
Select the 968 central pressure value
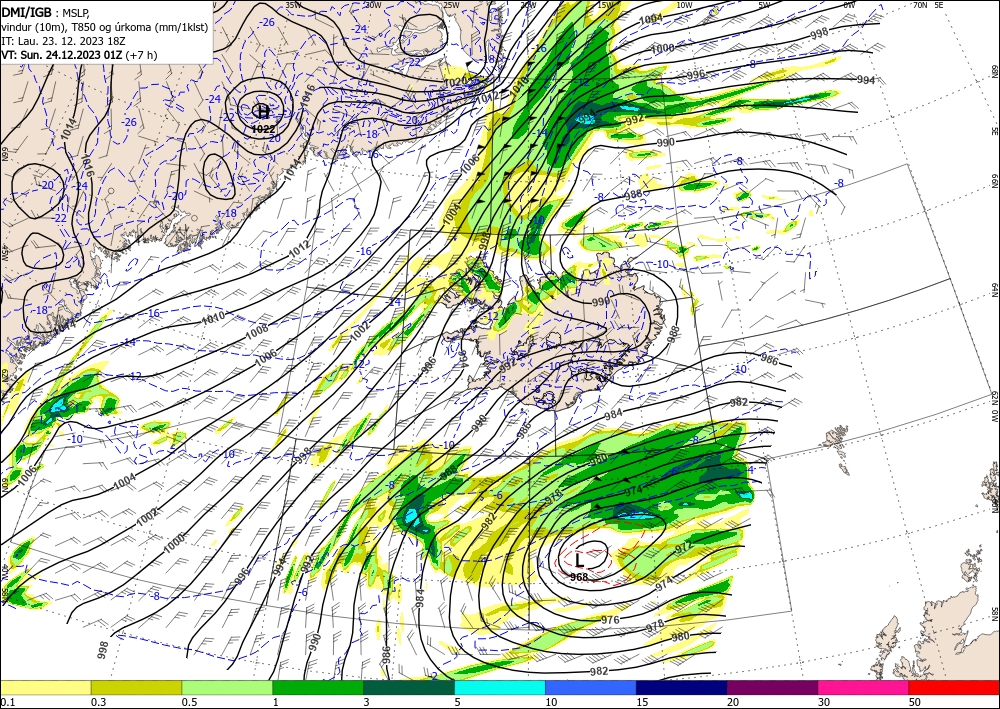coord(579,577)
